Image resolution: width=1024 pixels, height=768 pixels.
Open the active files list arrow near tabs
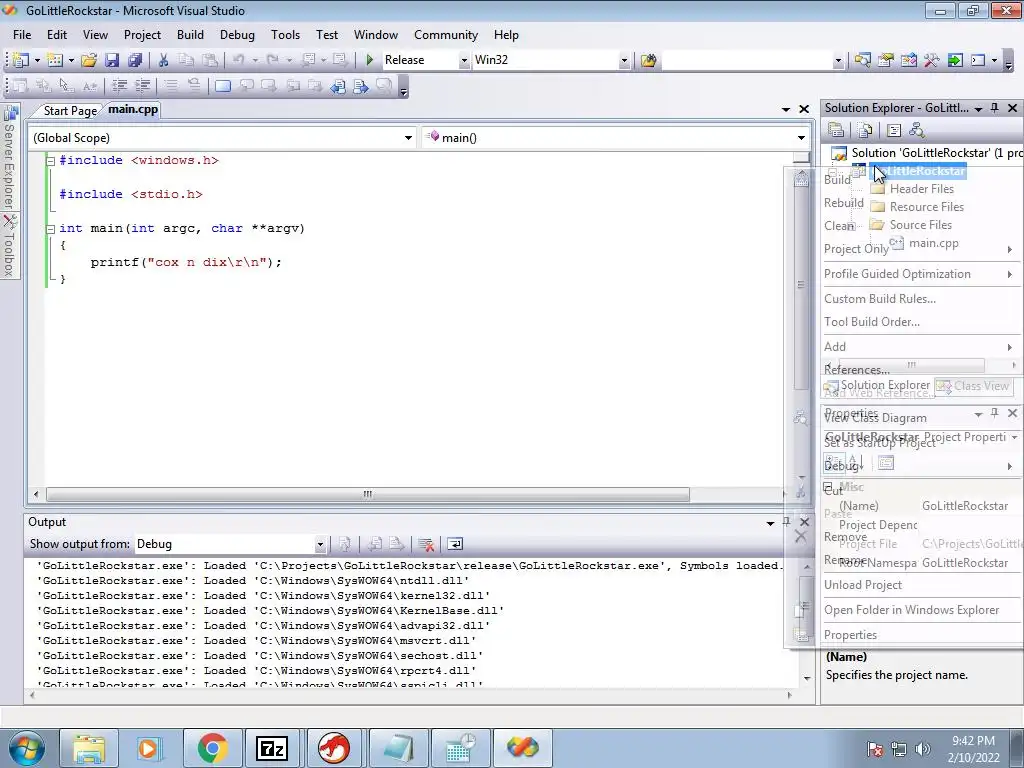(786, 110)
